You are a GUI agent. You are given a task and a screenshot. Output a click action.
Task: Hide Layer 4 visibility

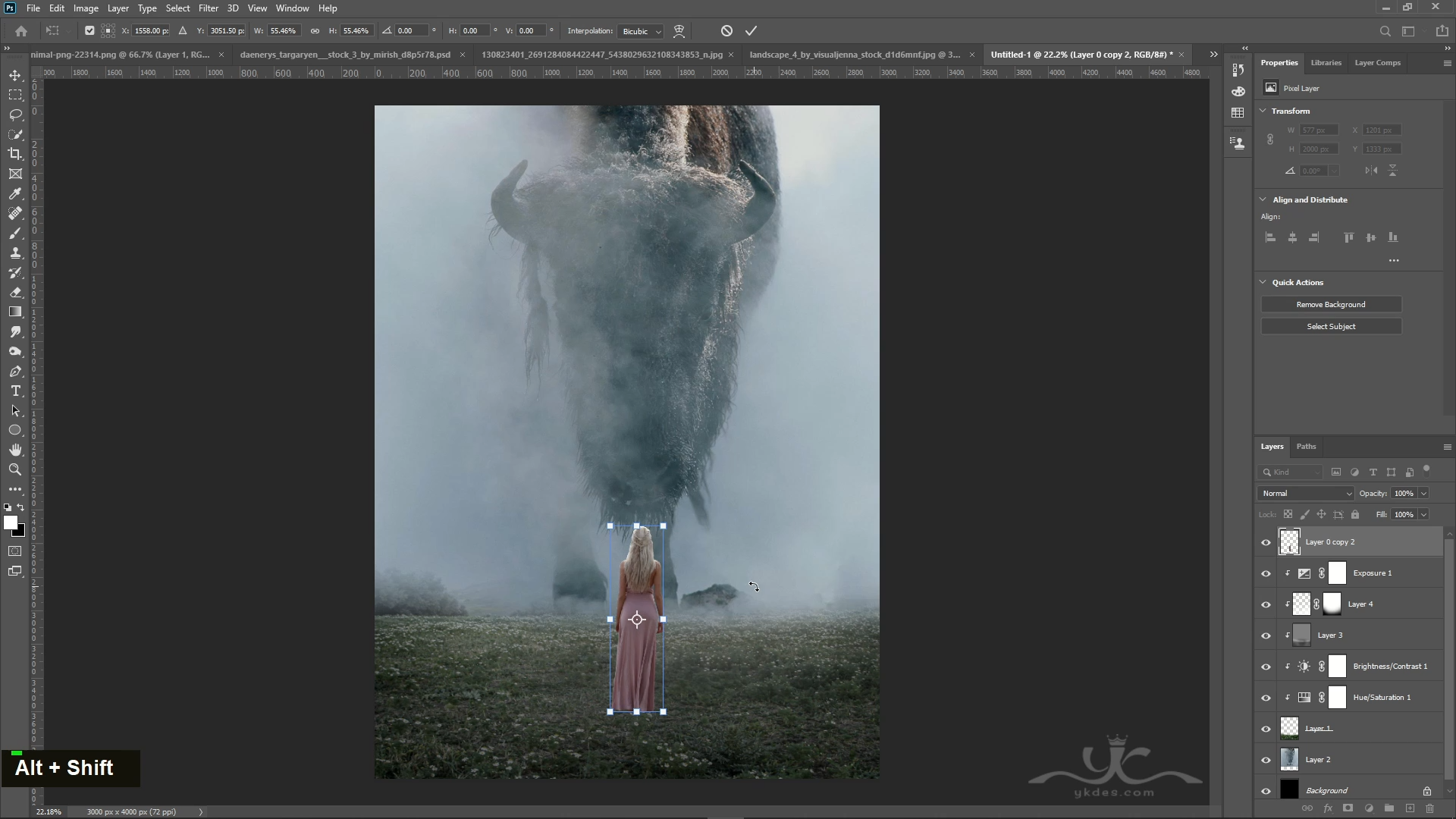coord(1266,604)
